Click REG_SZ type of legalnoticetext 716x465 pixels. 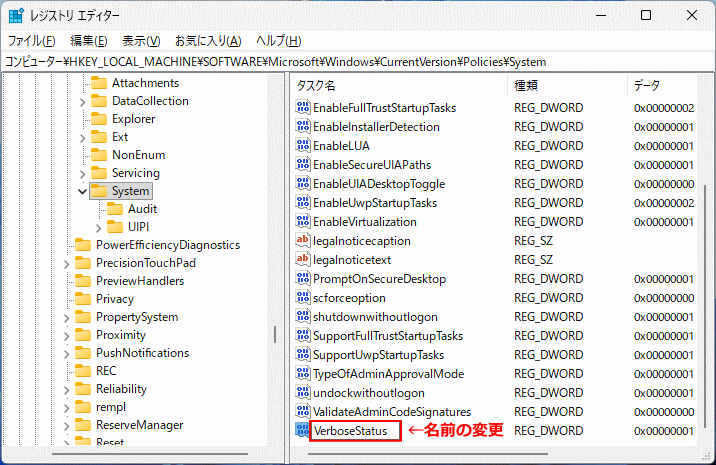533,260
